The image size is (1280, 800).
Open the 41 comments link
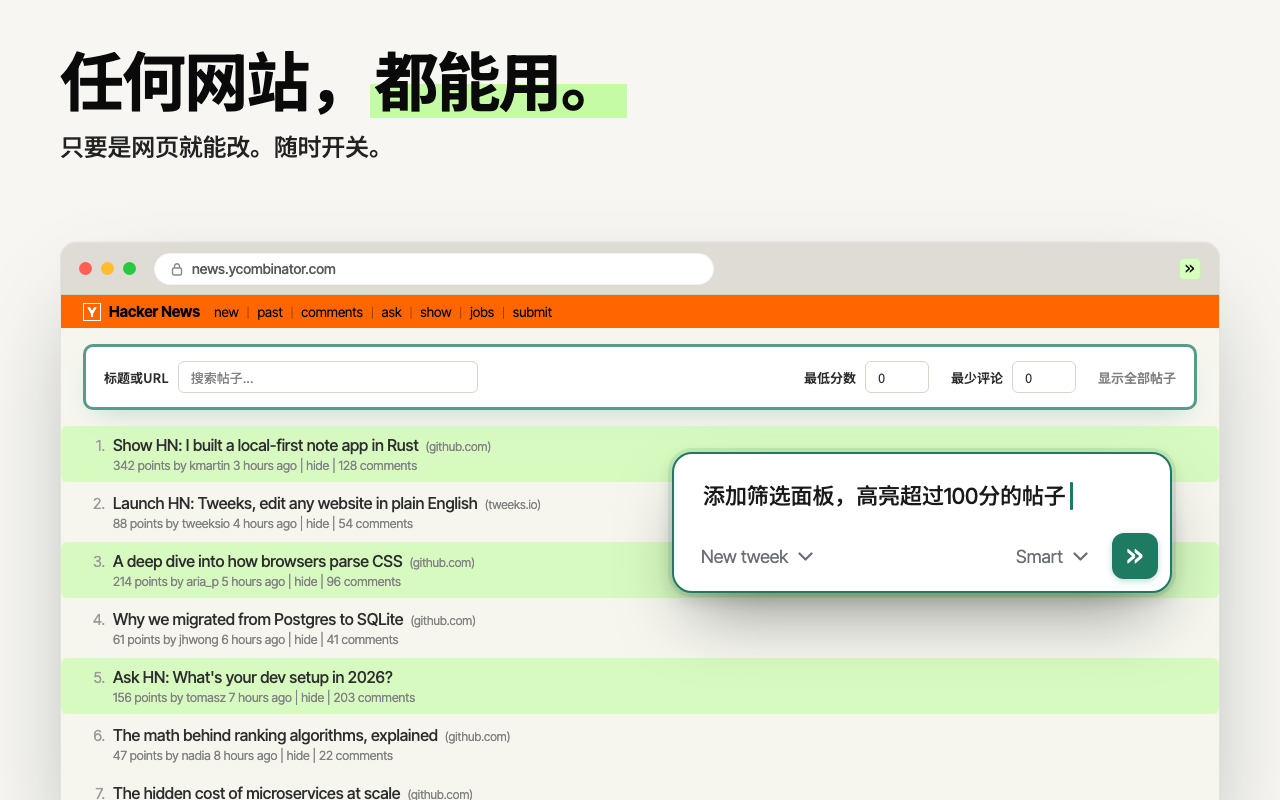click(362, 640)
